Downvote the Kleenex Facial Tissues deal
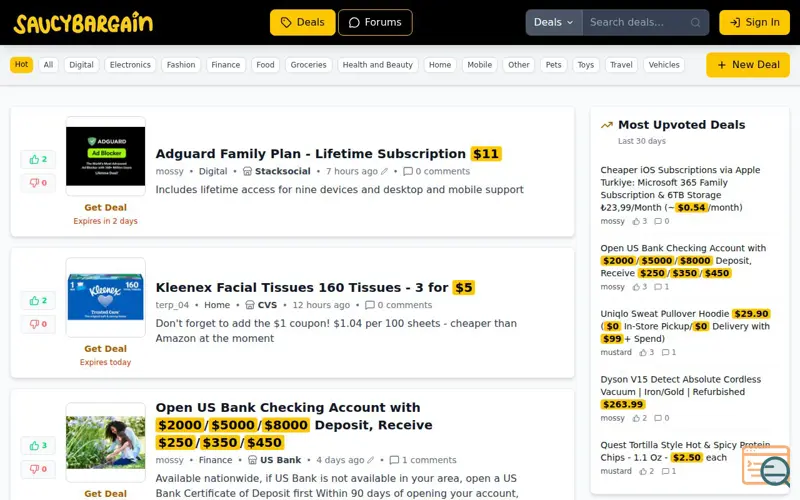Screen dimensions: 800x500 pos(38,324)
